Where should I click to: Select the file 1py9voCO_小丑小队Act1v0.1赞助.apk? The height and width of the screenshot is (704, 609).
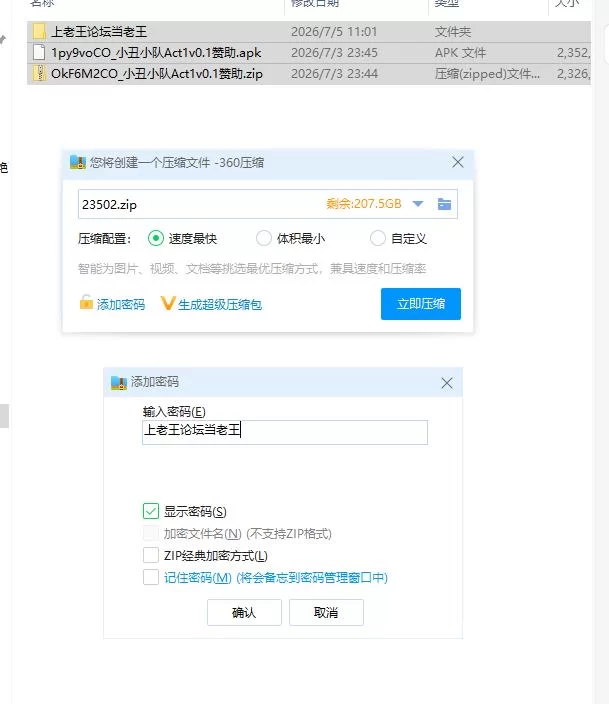(x=309, y=53)
